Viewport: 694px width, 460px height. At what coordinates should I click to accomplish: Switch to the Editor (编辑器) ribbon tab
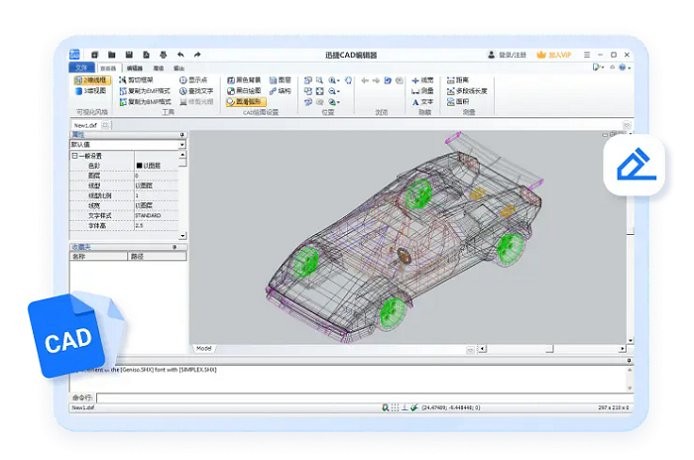(x=134, y=68)
